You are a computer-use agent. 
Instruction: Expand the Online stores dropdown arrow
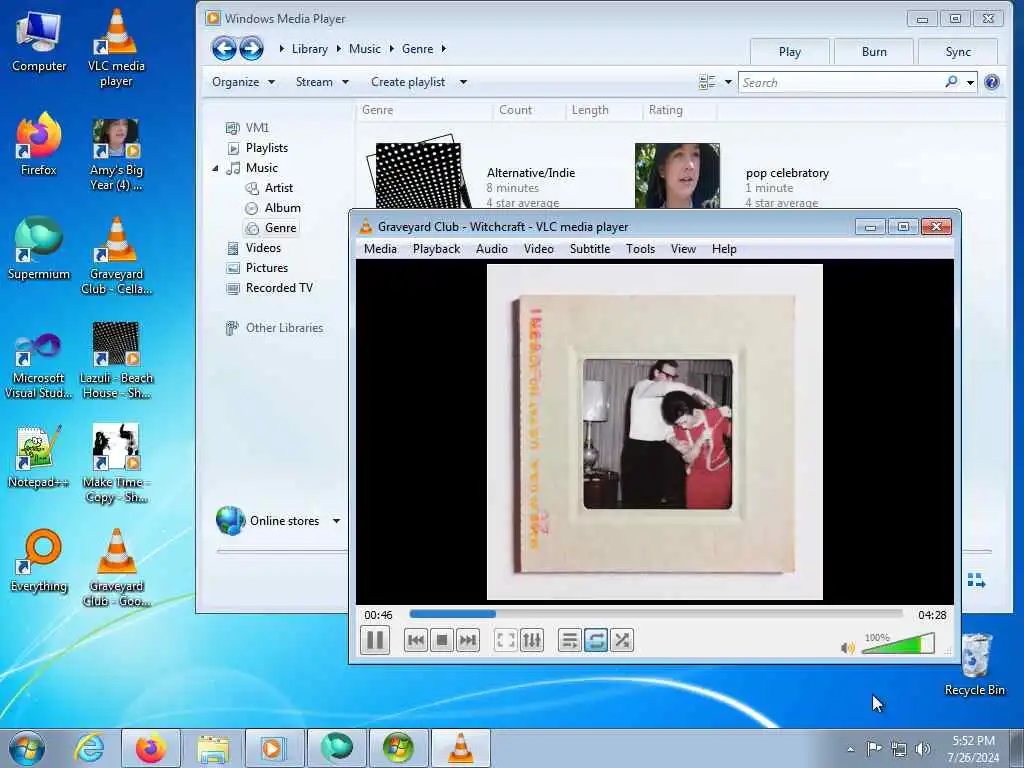click(x=336, y=521)
